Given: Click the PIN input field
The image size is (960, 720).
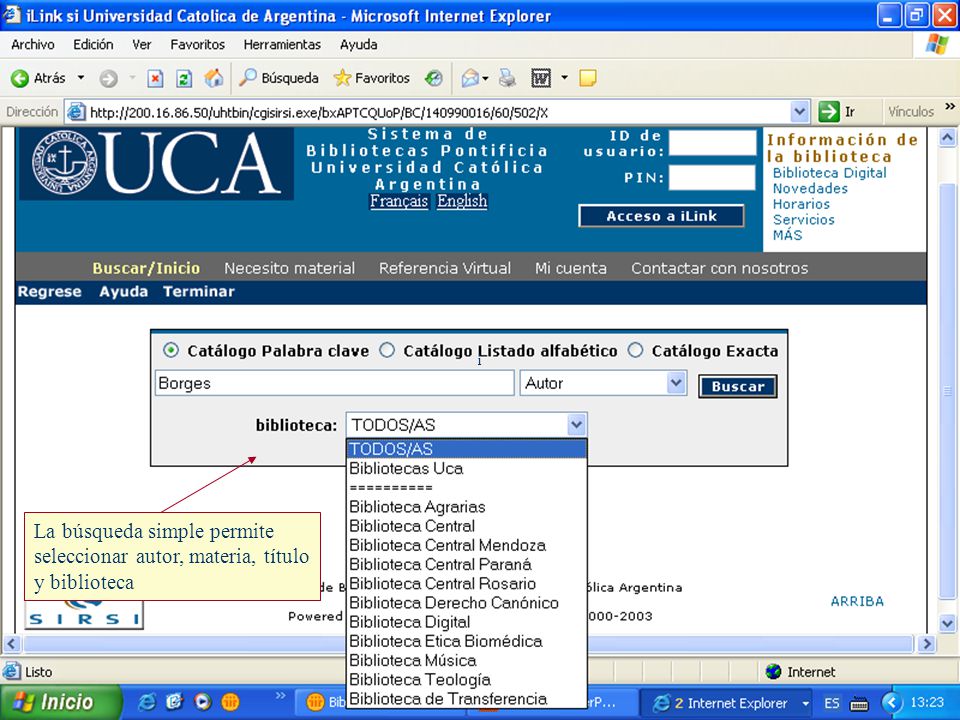Looking at the screenshot, I should (713, 178).
